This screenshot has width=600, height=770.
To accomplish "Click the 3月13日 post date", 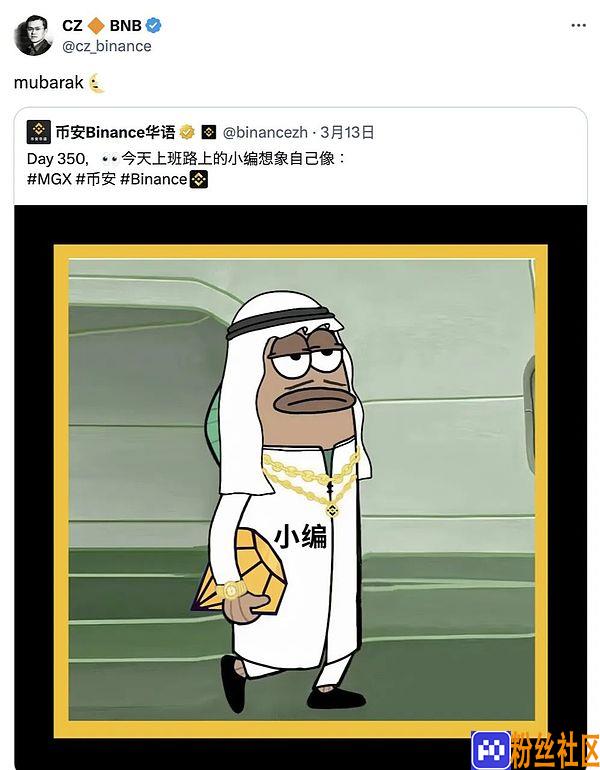I will 347,133.
